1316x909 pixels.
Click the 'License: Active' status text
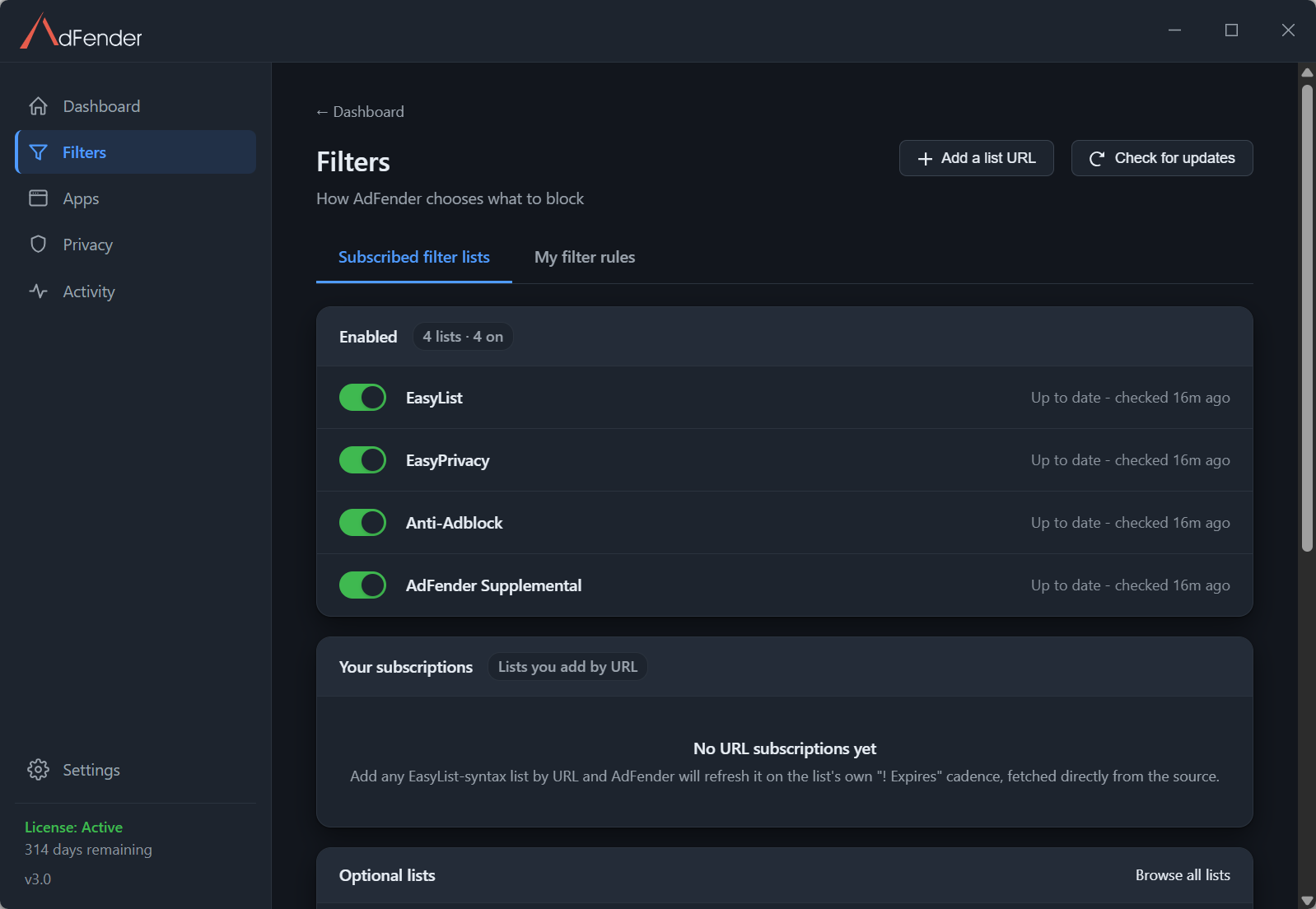coord(73,827)
